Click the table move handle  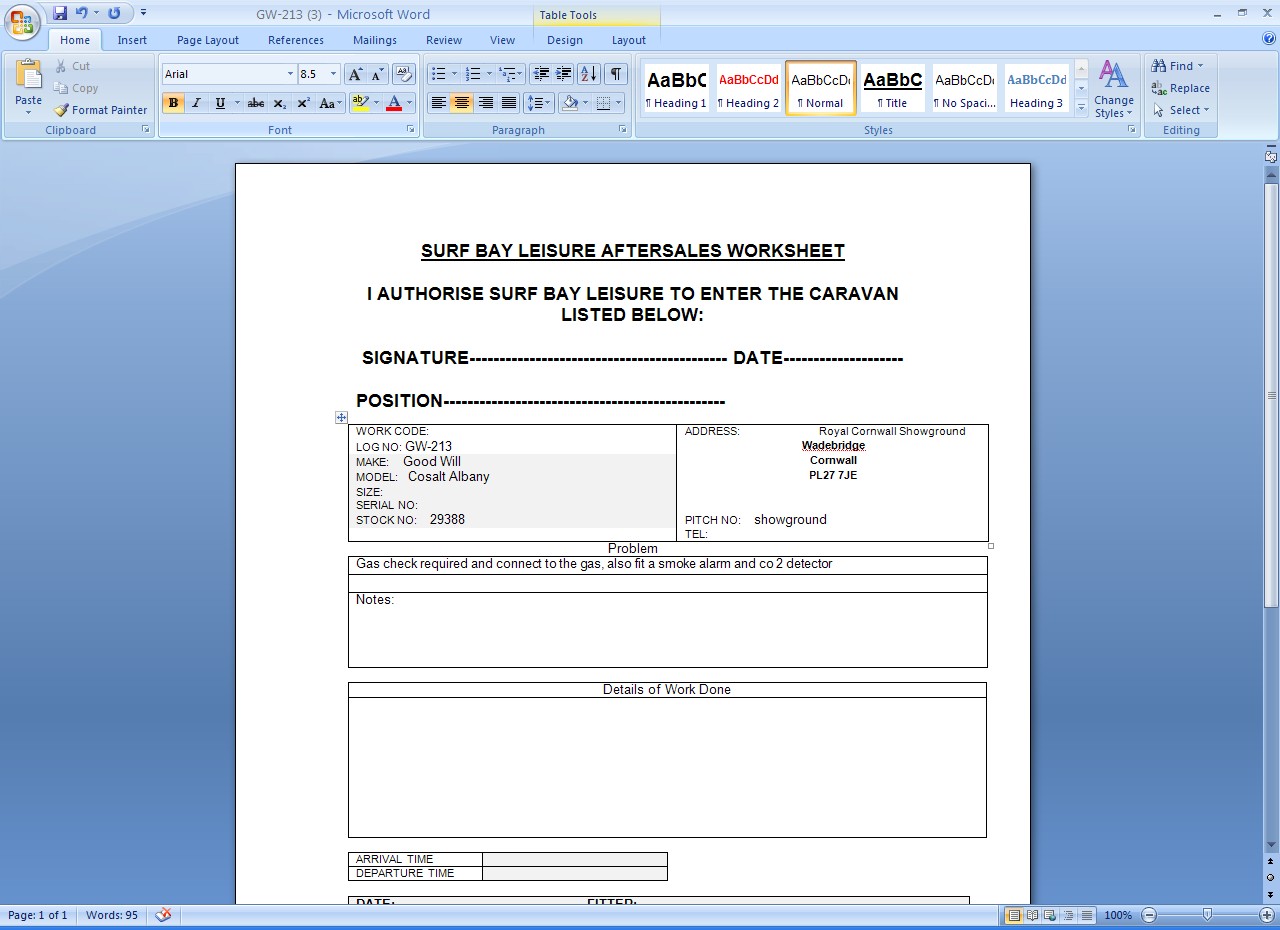coord(341,417)
